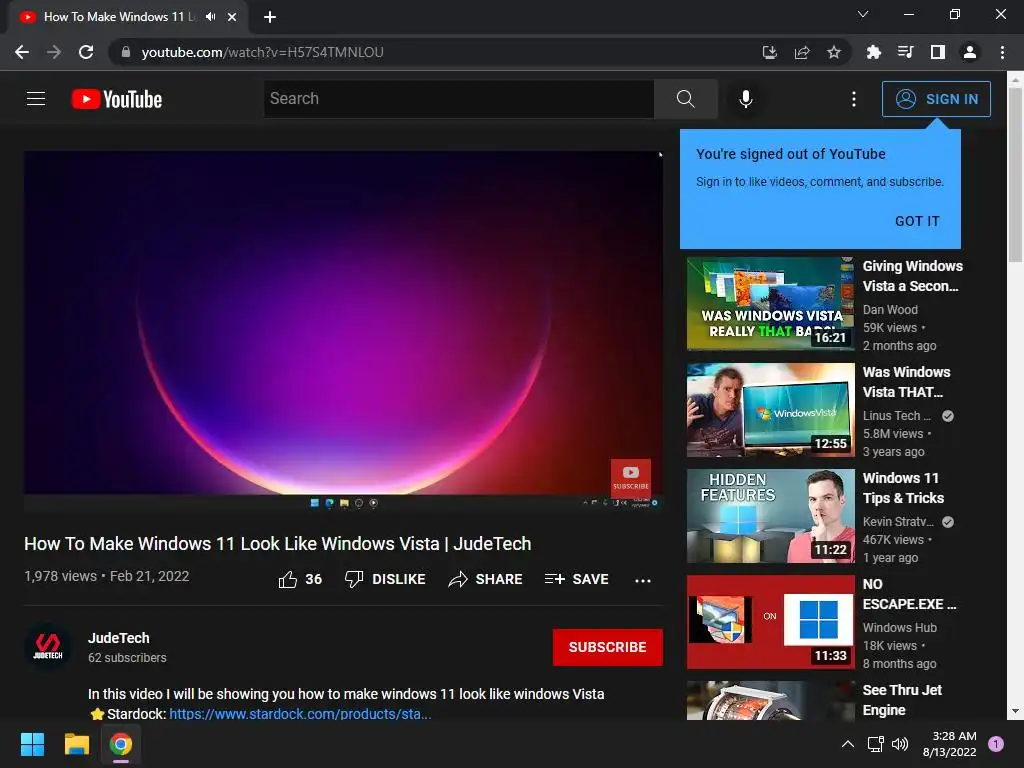Screen dimensions: 1024x768
Task: Show hidden tray icons chevron
Action: pos(848,744)
